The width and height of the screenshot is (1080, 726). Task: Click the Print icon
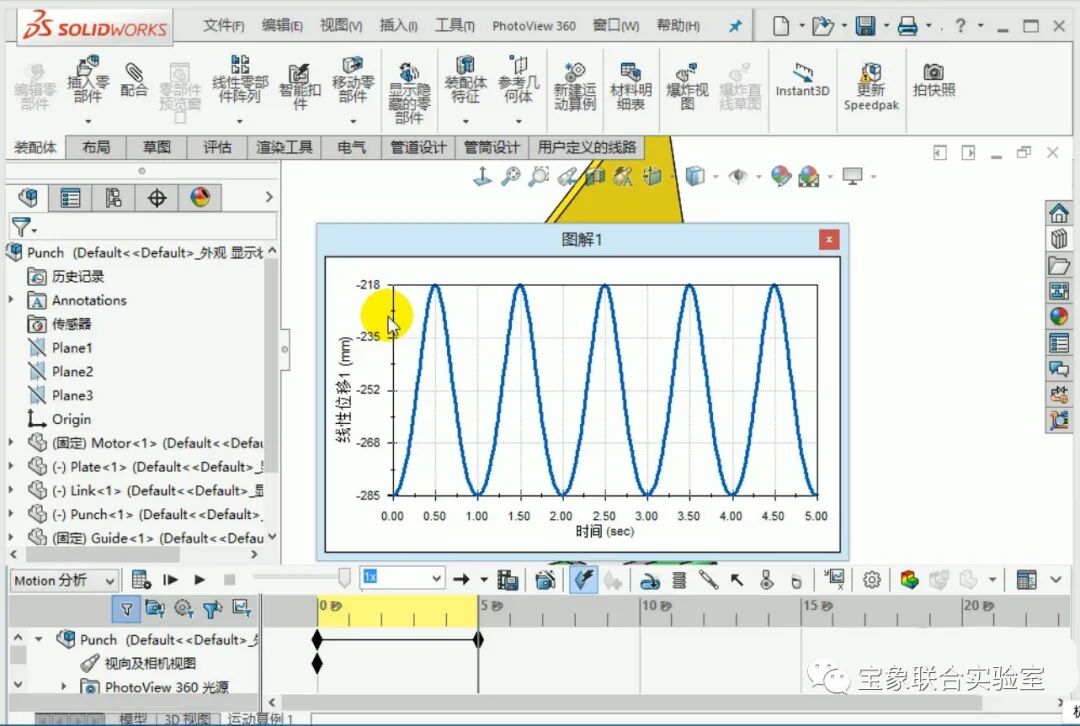907,26
